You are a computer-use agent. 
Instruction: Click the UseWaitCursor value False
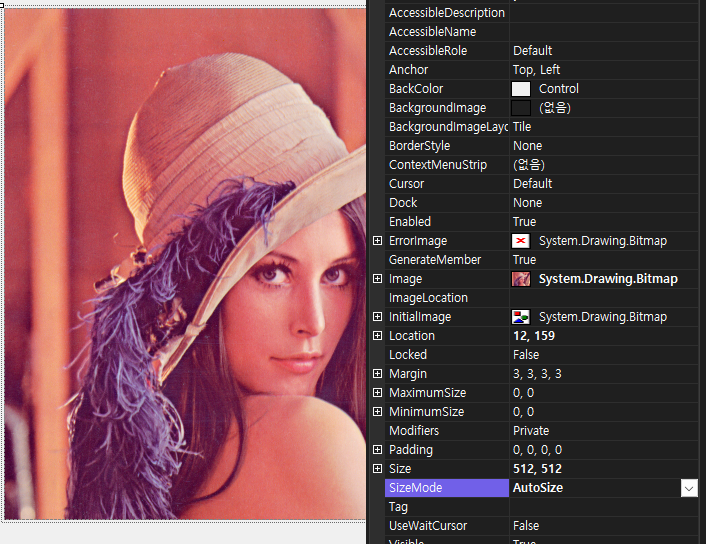pos(526,526)
